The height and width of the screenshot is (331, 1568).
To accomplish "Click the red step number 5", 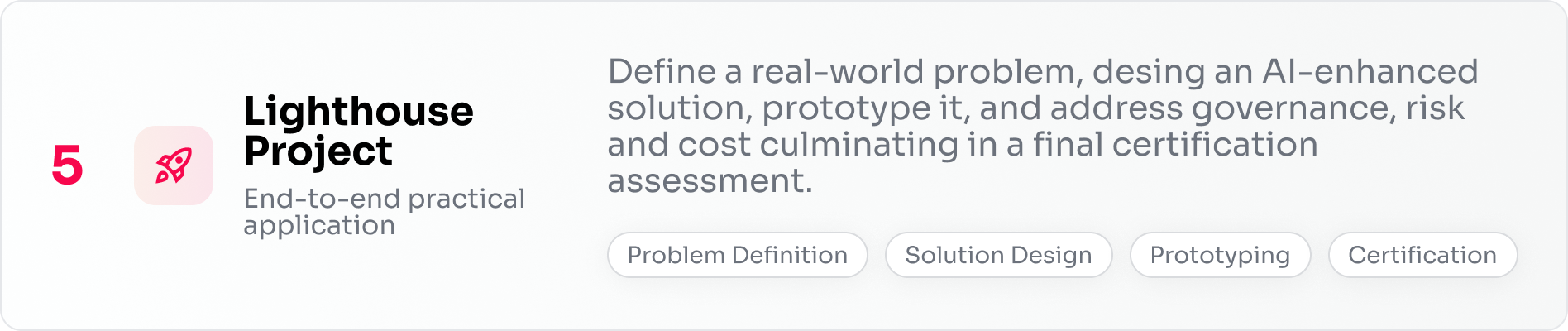I will 67,165.
